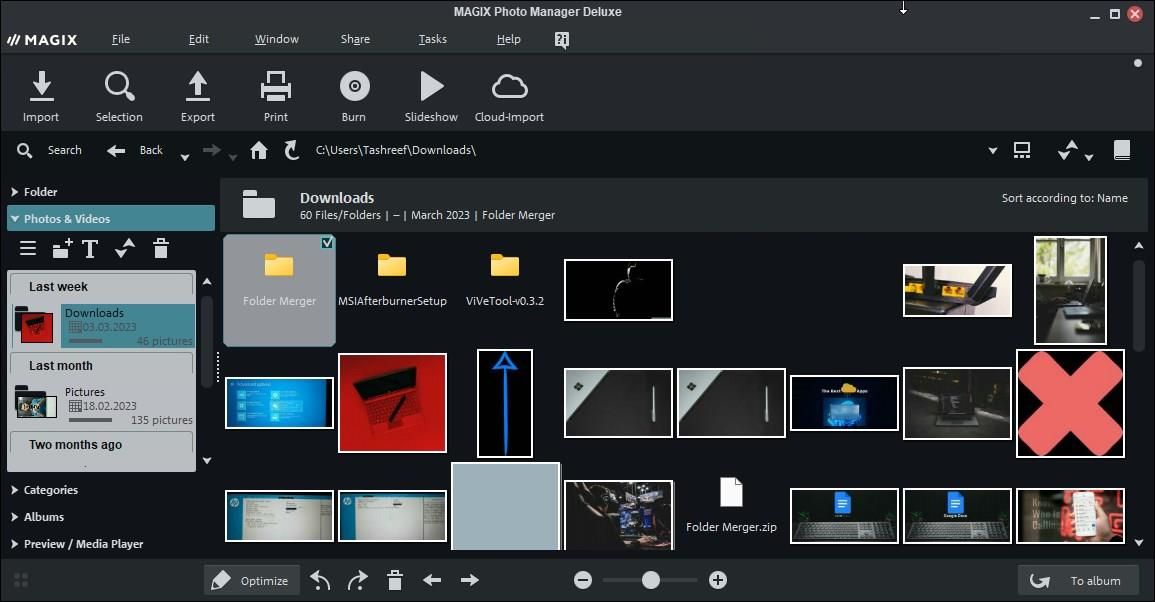Go to previous image arrow
The height and width of the screenshot is (602, 1155).
click(432, 581)
